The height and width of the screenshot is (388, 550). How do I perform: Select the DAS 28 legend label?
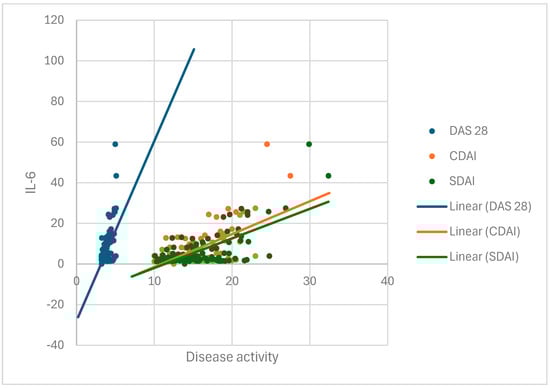point(468,131)
